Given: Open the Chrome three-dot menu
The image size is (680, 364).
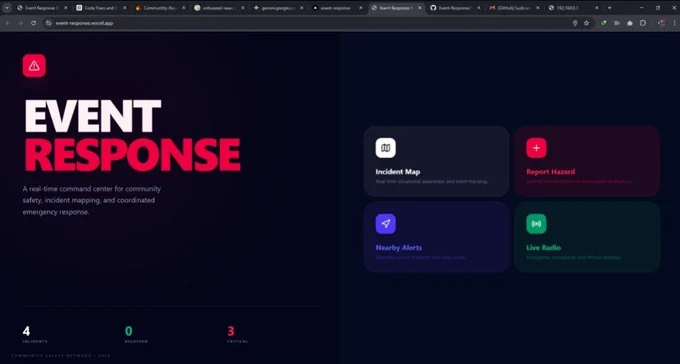Looking at the screenshot, I should pyautogui.click(x=674, y=23).
